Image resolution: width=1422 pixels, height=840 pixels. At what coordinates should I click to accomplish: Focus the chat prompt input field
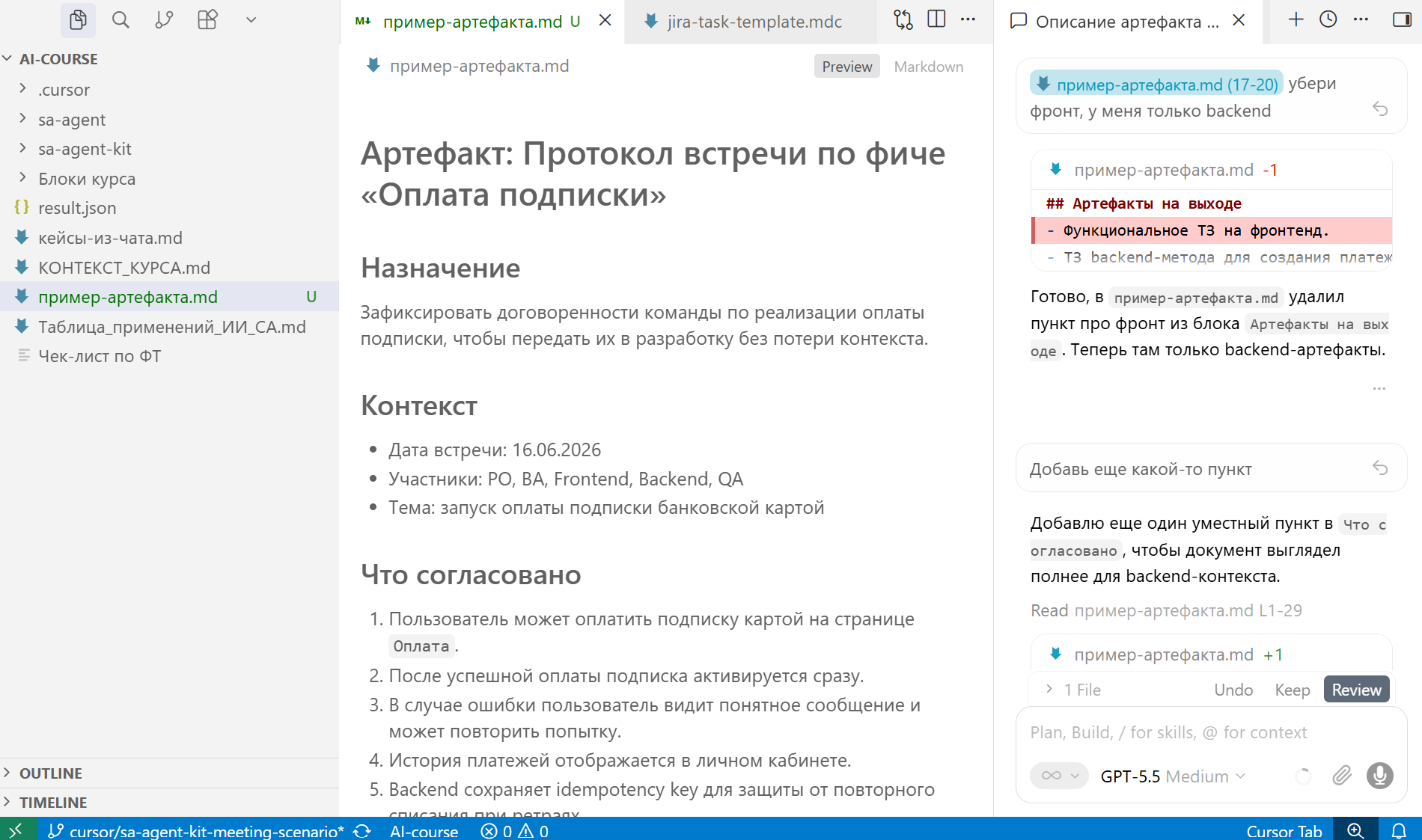(x=1211, y=732)
